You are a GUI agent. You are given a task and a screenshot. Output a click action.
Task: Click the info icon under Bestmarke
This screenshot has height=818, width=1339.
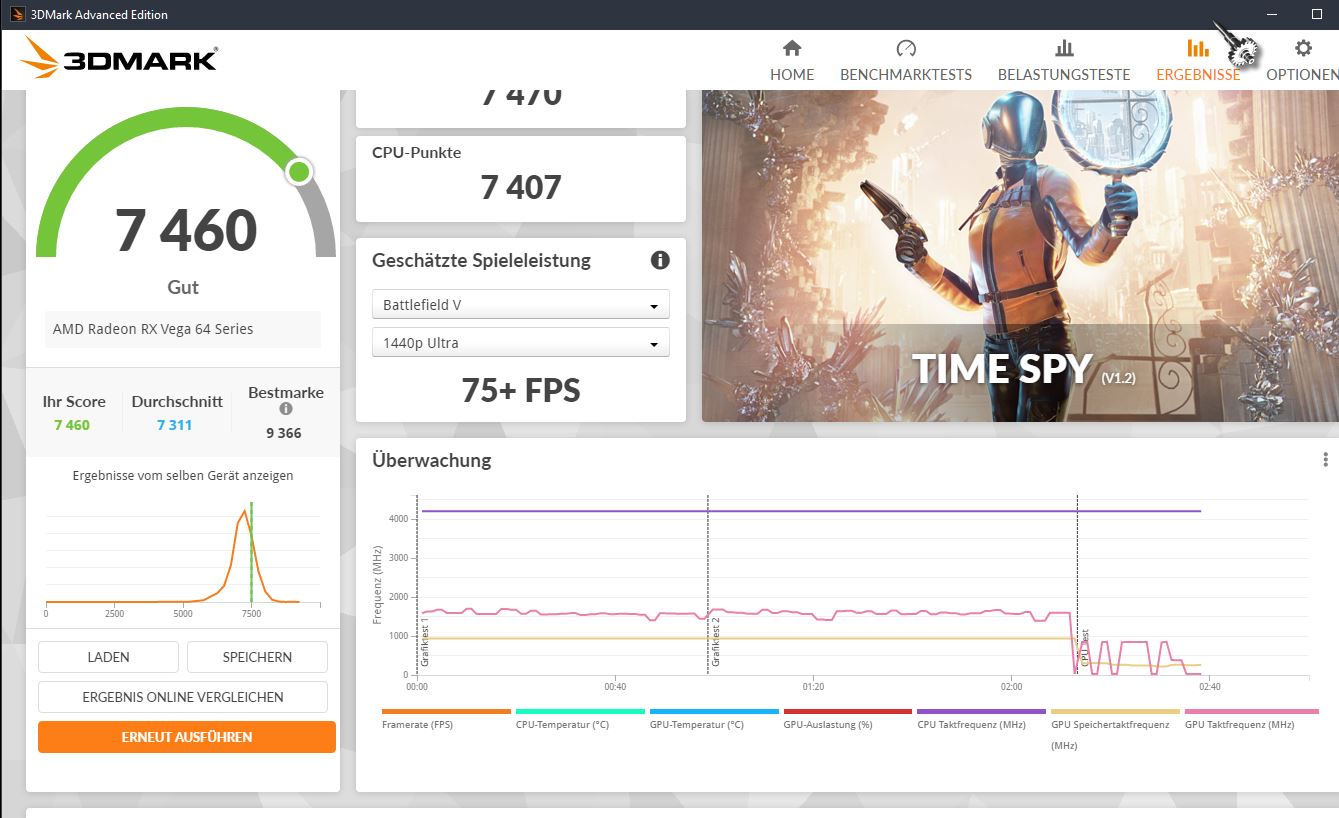tap(286, 409)
